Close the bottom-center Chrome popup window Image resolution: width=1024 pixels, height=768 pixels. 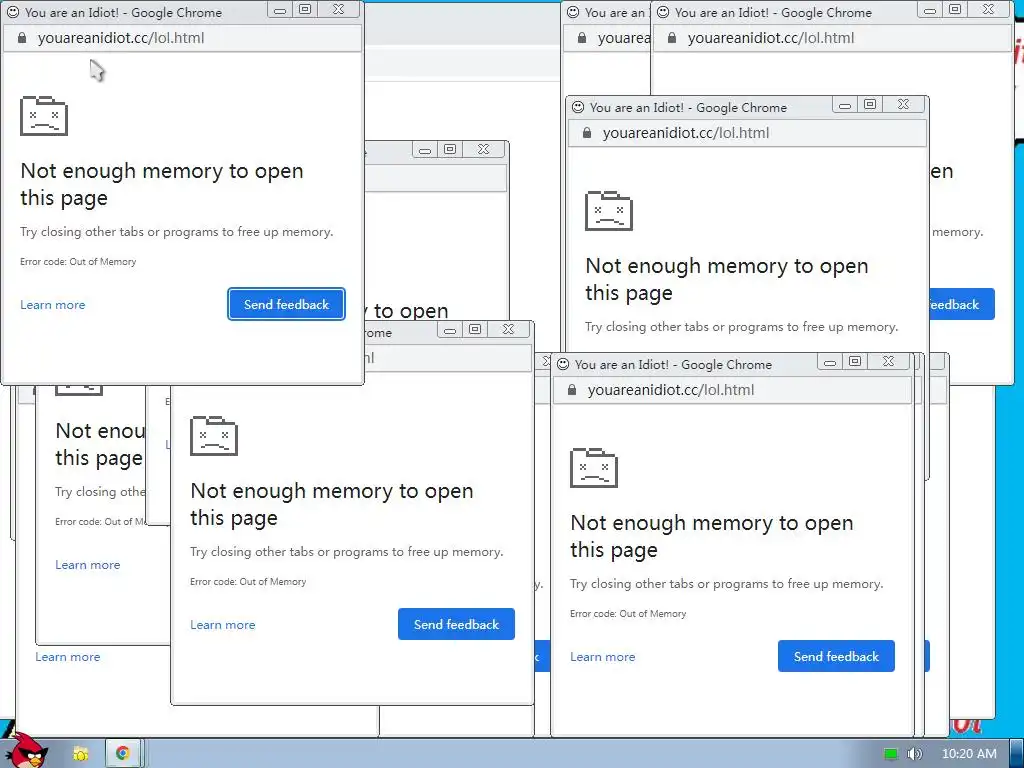point(508,329)
